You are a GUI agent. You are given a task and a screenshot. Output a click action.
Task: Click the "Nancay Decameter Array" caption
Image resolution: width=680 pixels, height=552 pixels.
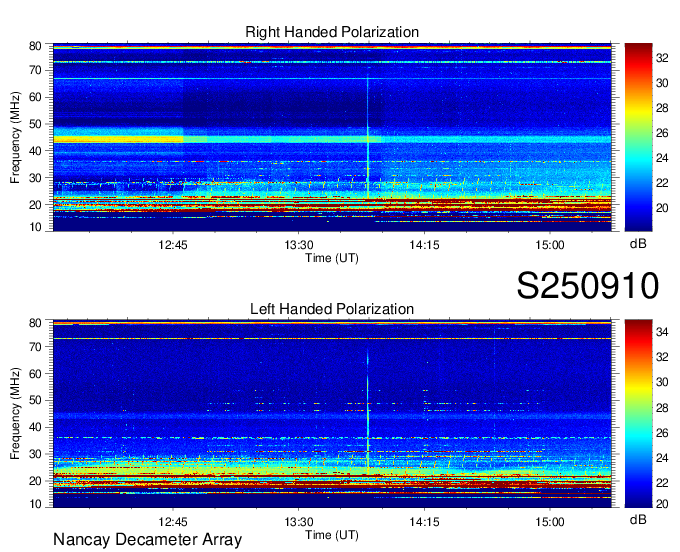click(x=147, y=540)
